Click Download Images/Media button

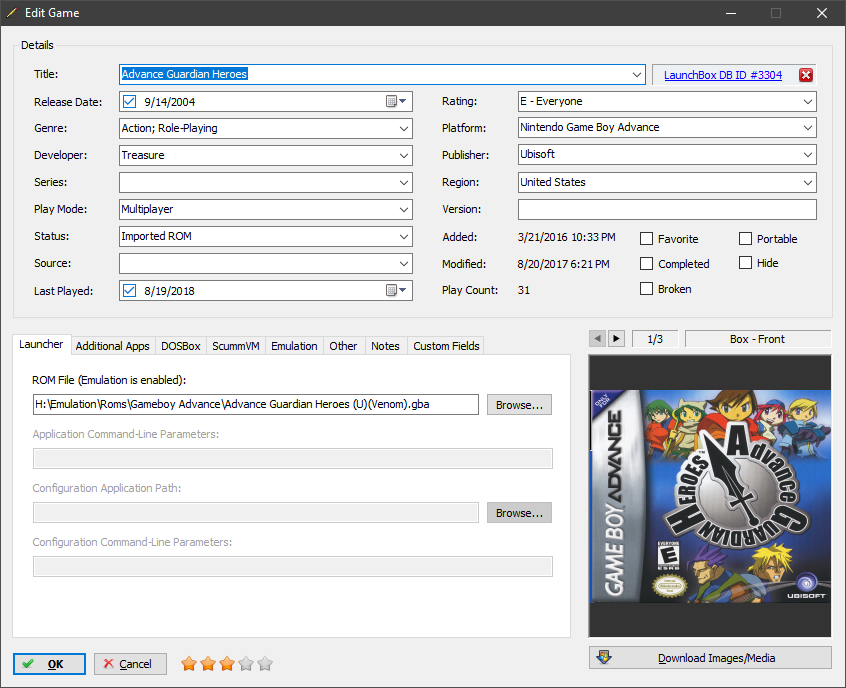click(x=710, y=658)
